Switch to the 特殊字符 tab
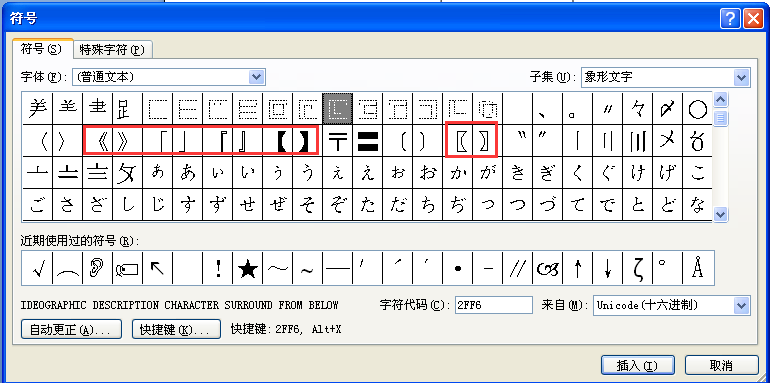This screenshot has width=772, height=383. [x=112, y=50]
